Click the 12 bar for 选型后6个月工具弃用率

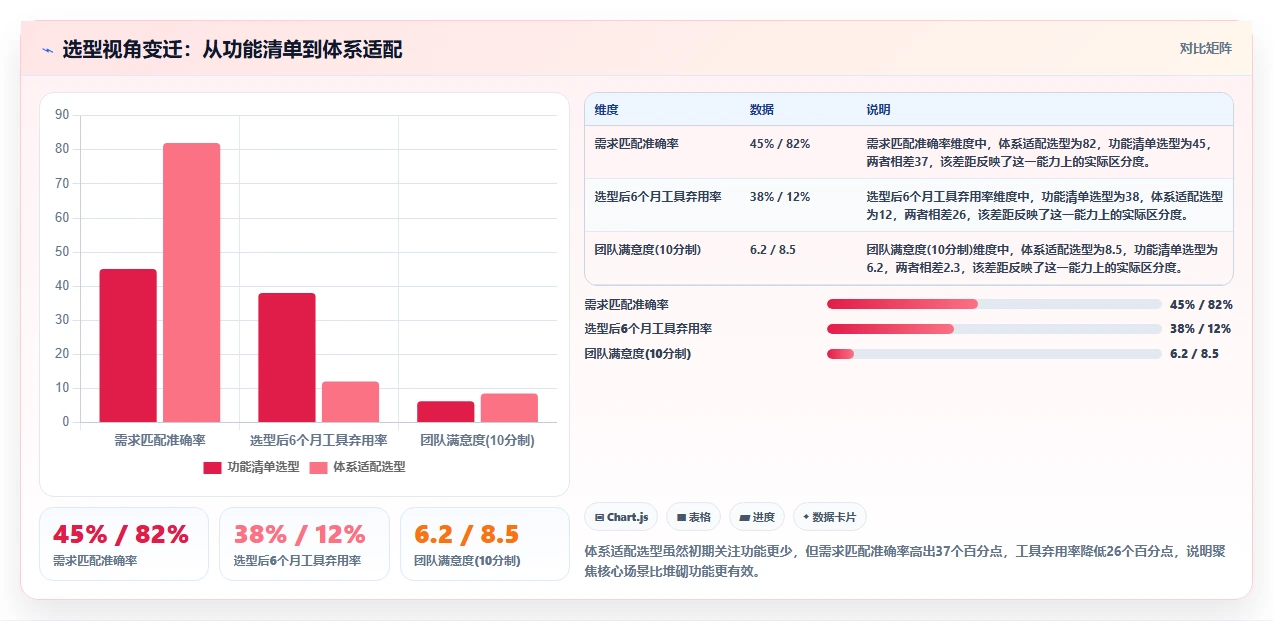[x=351, y=402]
